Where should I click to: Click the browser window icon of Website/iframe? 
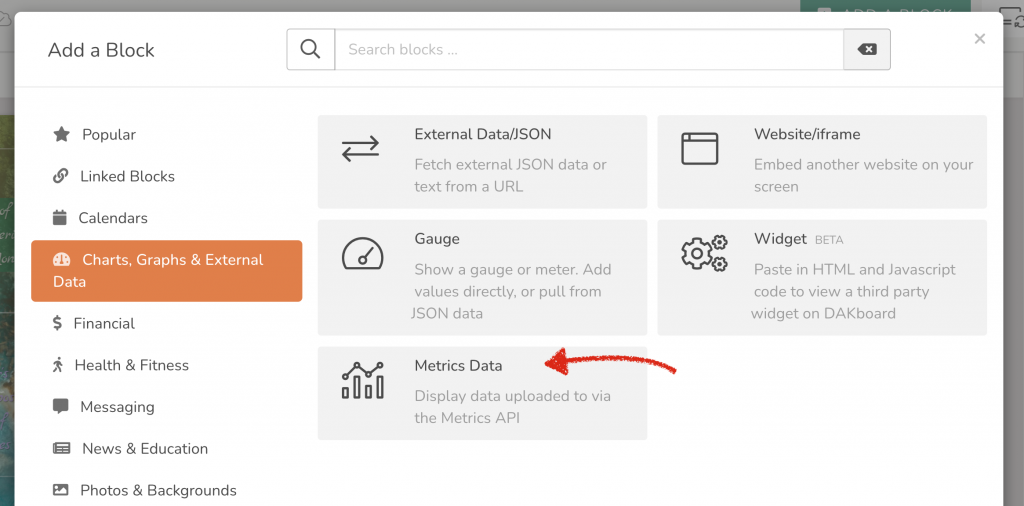(699, 149)
